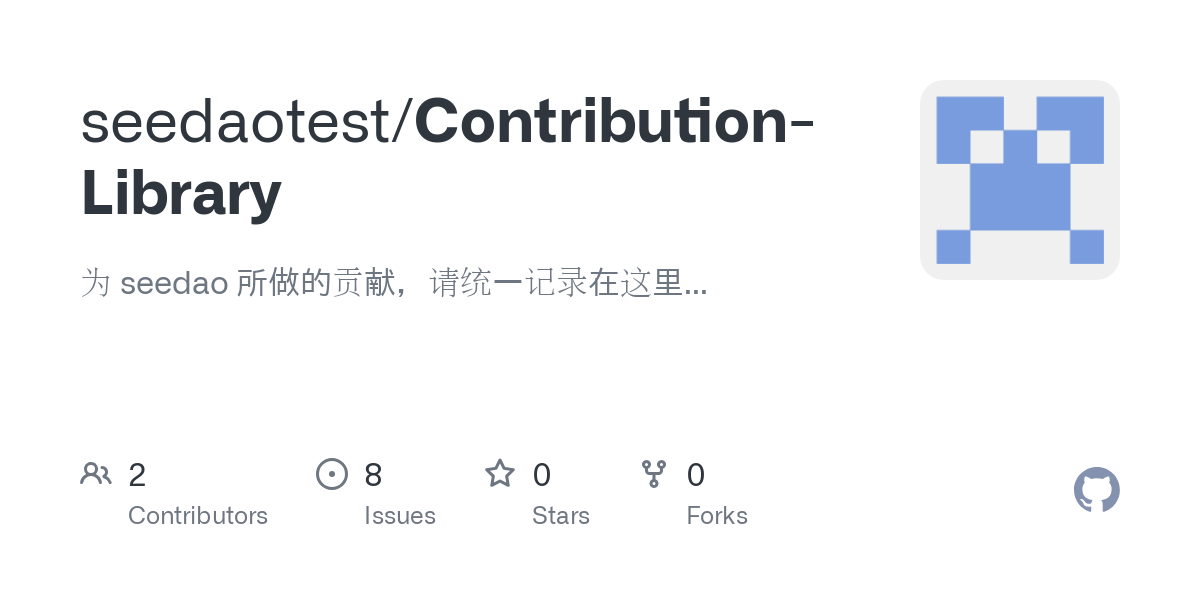Click the issues circle-dot icon

coord(332,474)
